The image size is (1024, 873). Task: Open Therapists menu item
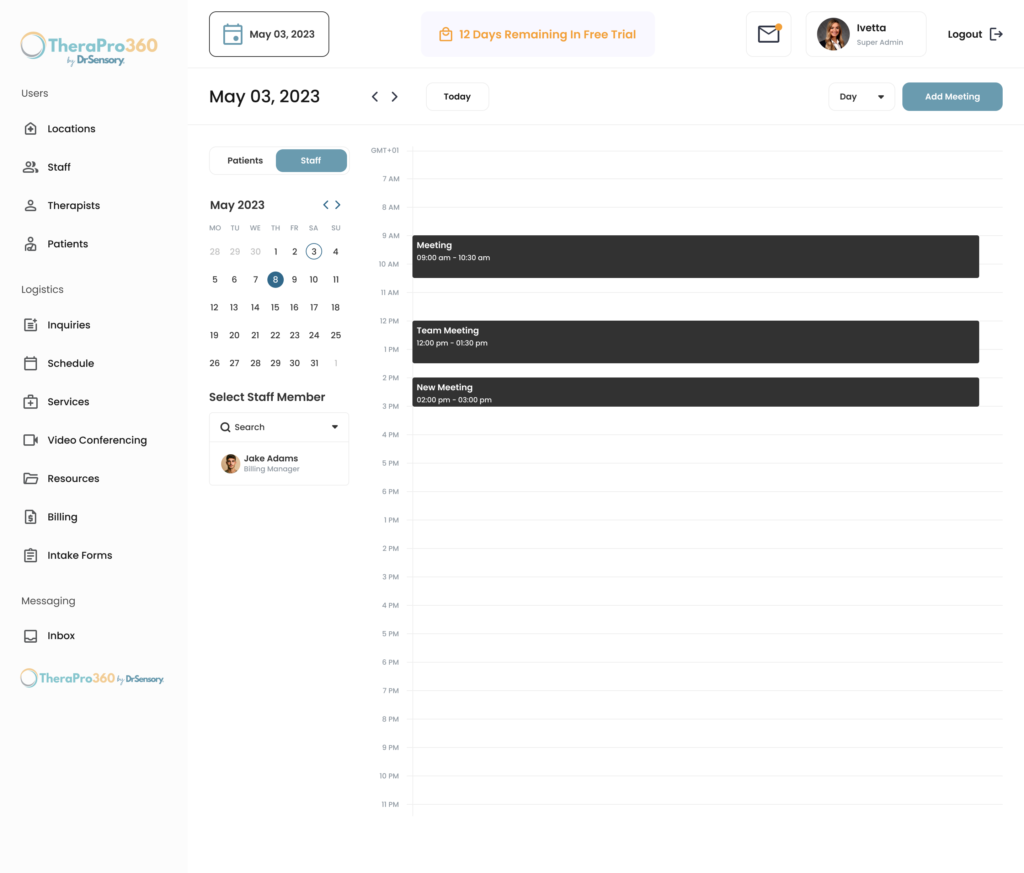tap(74, 206)
